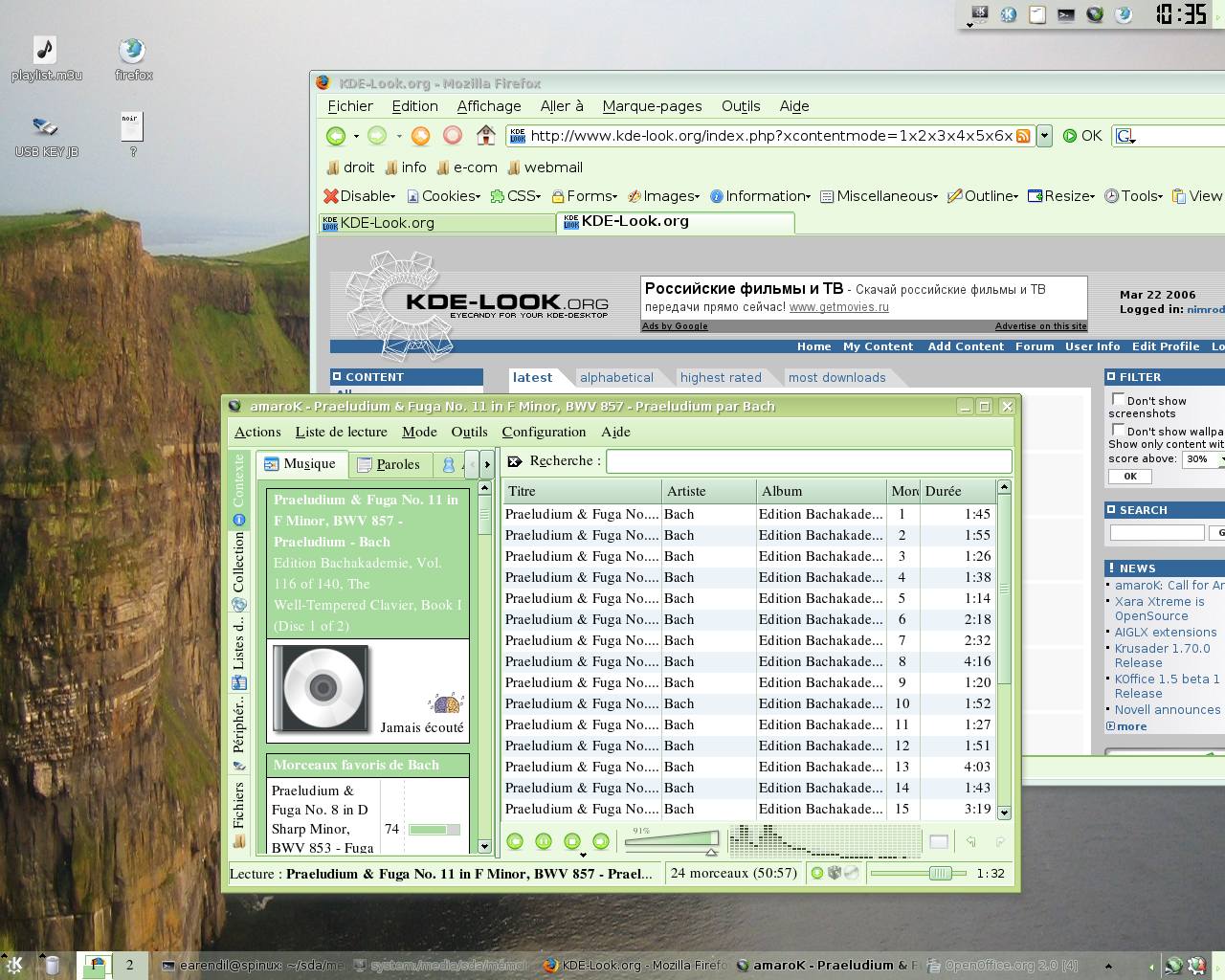Switch to the highest rated tab

coord(721,378)
